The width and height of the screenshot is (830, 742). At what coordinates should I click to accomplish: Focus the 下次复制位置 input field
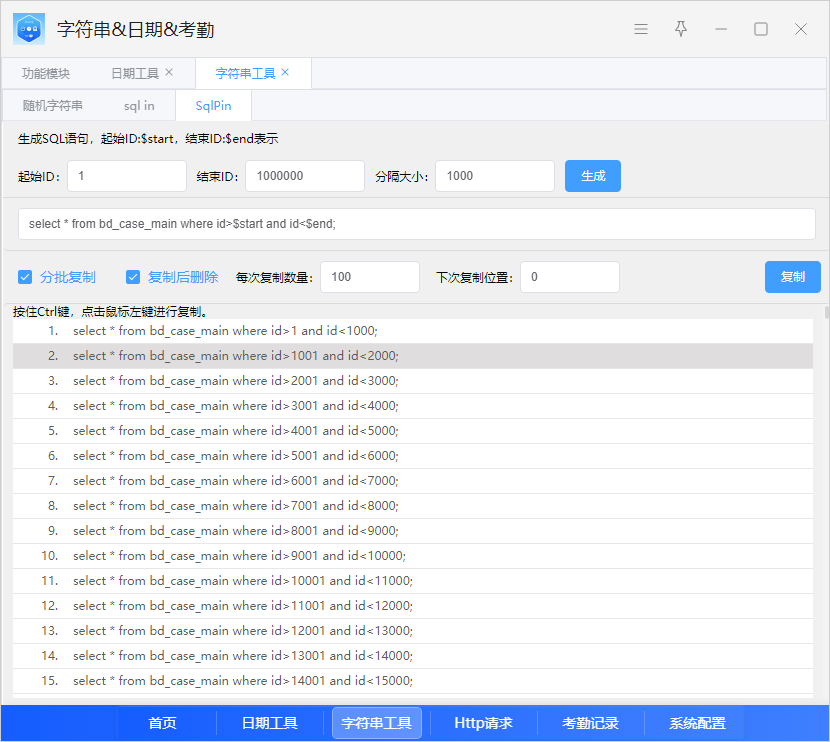click(570, 277)
